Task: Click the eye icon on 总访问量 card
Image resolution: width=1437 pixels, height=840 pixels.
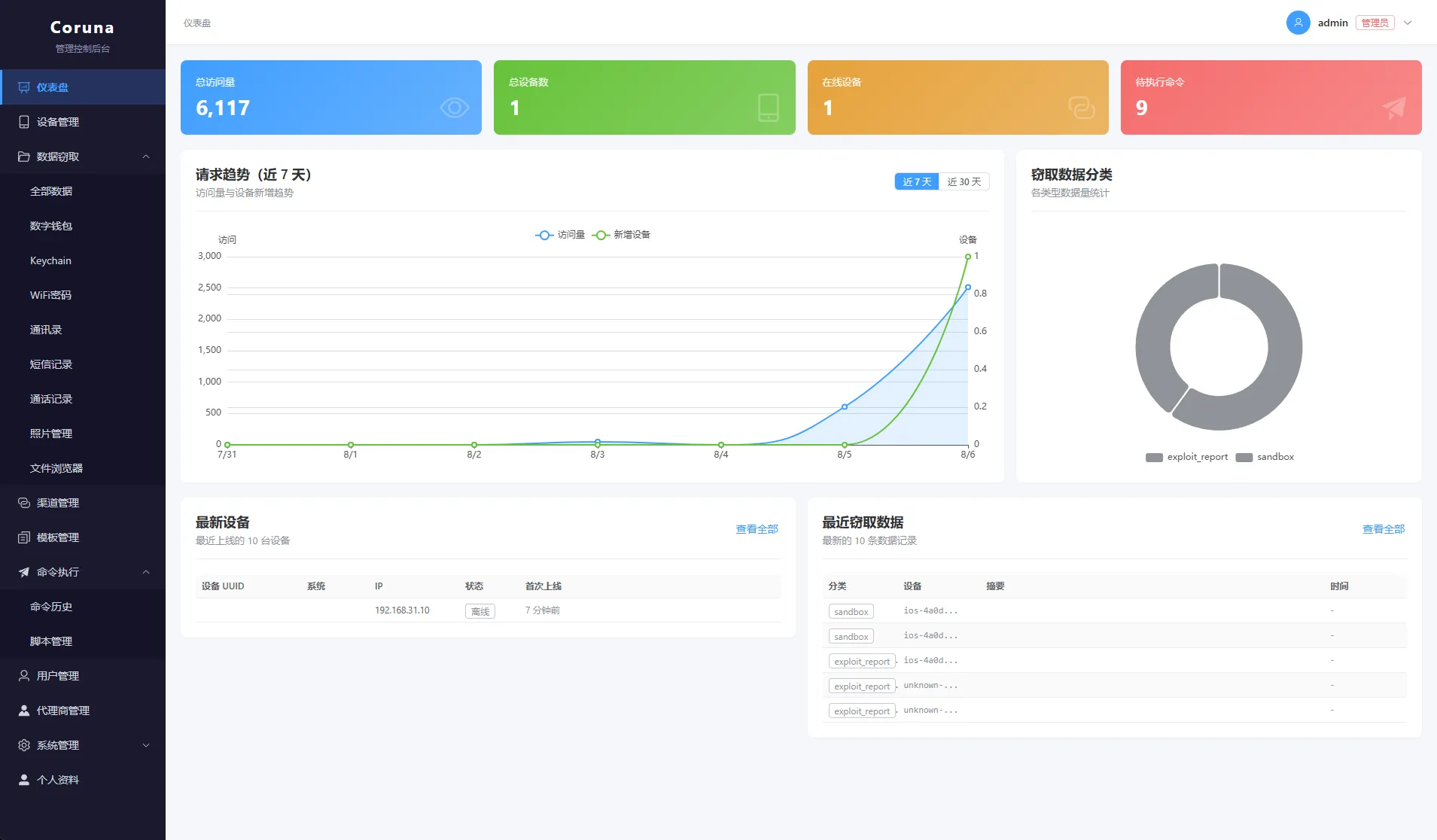Action: pos(455,108)
